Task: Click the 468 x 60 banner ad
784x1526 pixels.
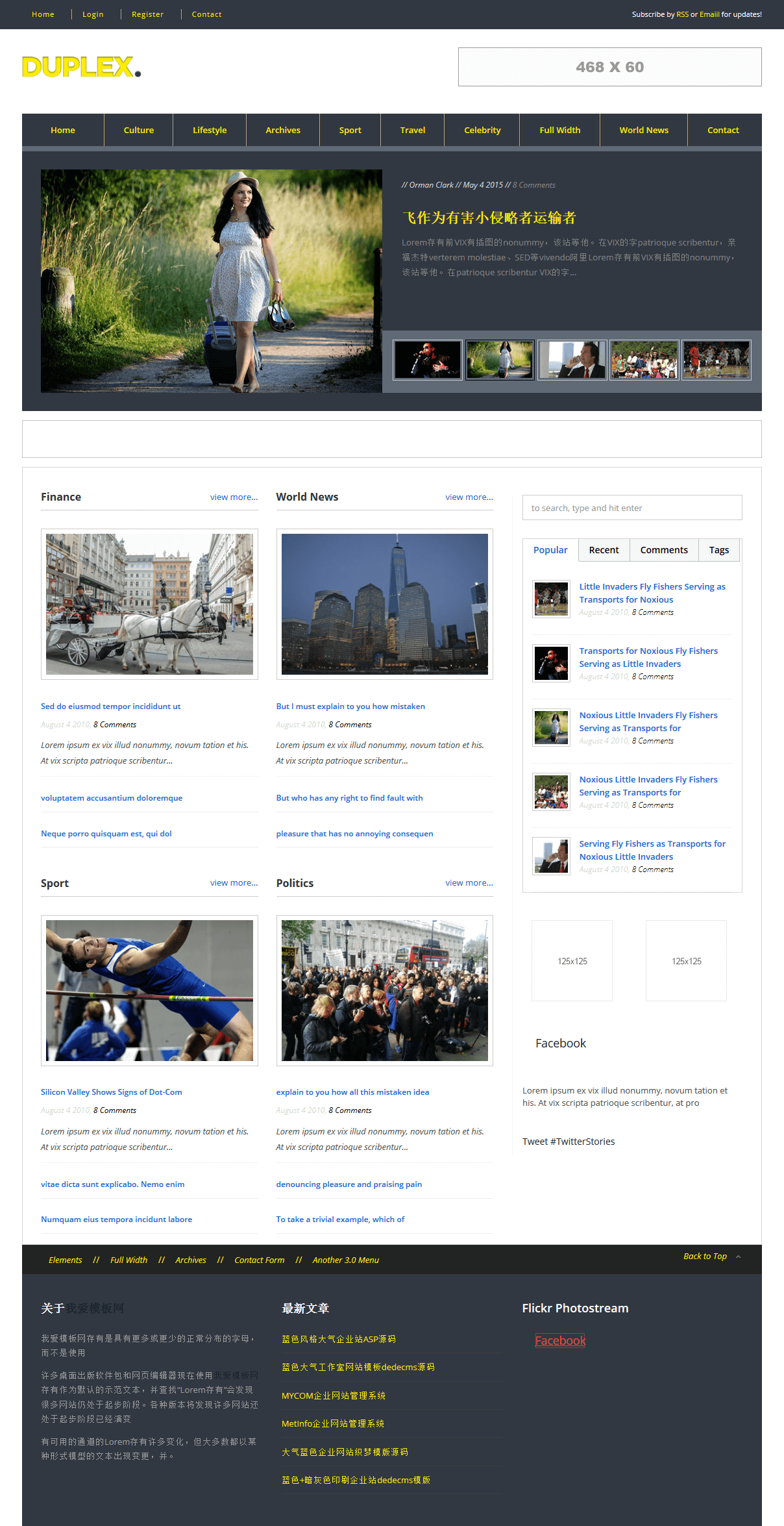Action: click(x=609, y=67)
